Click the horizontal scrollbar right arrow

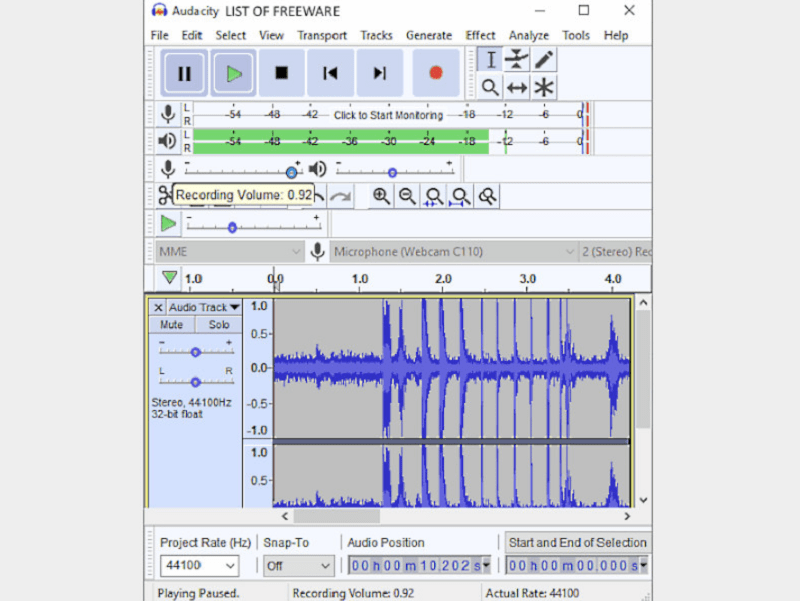(x=627, y=516)
